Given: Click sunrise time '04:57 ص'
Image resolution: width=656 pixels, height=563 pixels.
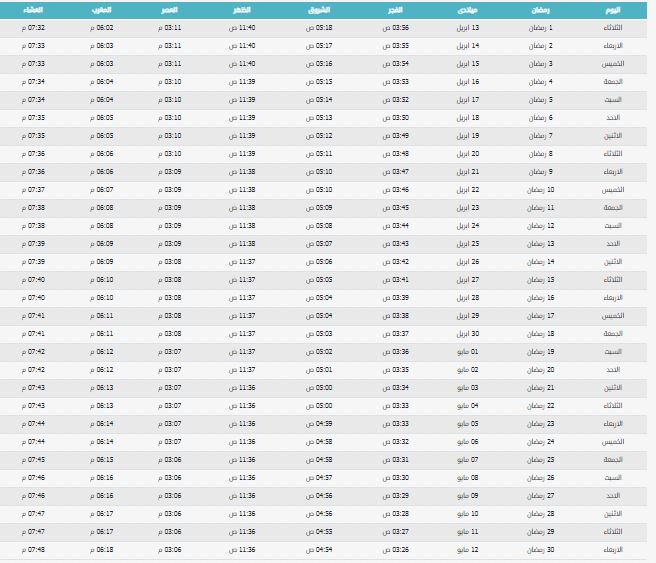Looking at the screenshot, I should tap(319, 478).
